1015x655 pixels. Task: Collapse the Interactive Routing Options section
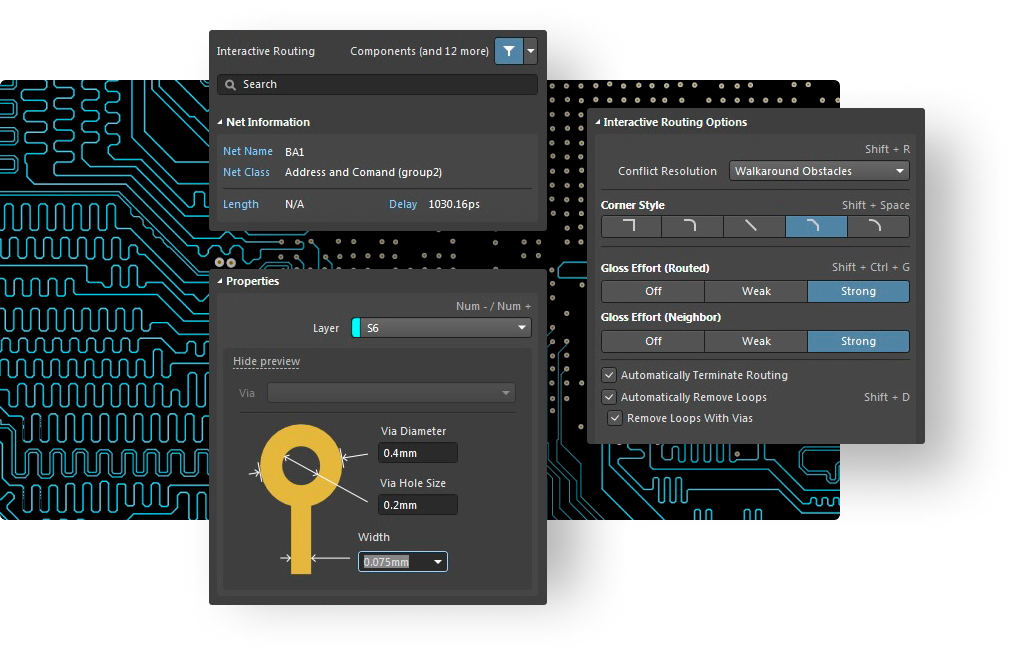click(x=598, y=122)
